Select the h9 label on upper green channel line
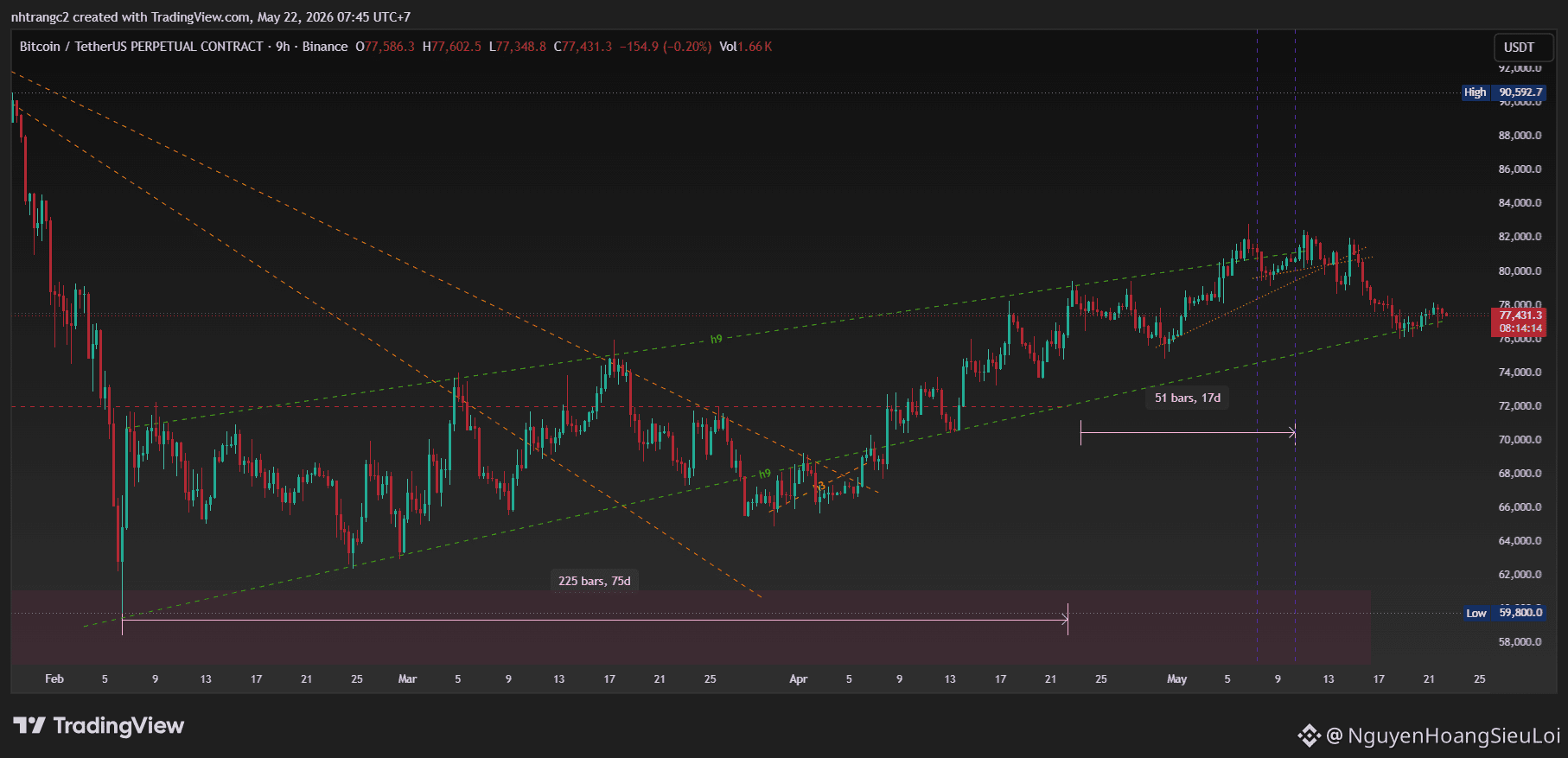1568x758 pixels. 716,340
